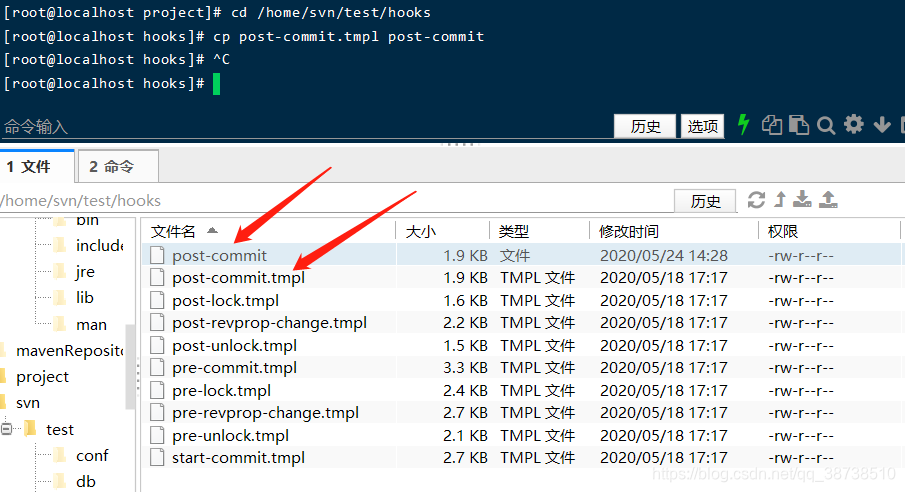905x492 pixels.
Task: Click the folder tree vertical scrollbar
Action: 130,367
